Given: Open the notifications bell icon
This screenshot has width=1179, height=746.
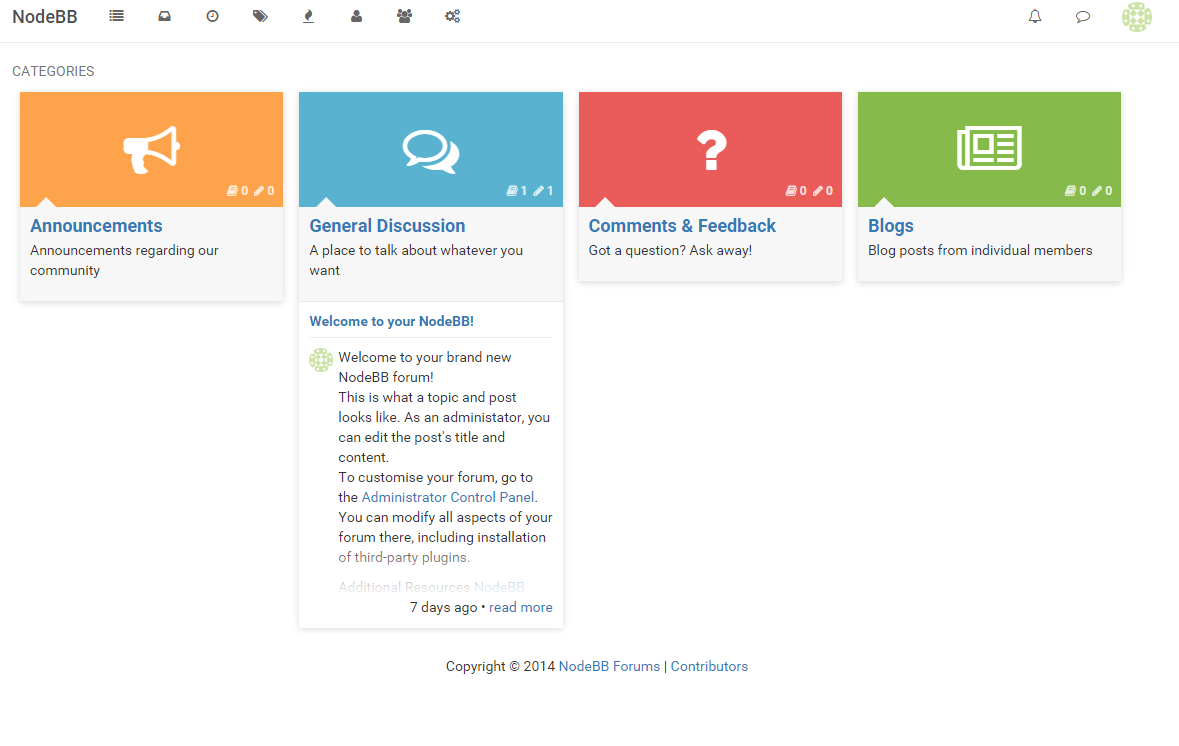Looking at the screenshot, I should tap(1035, 16).
